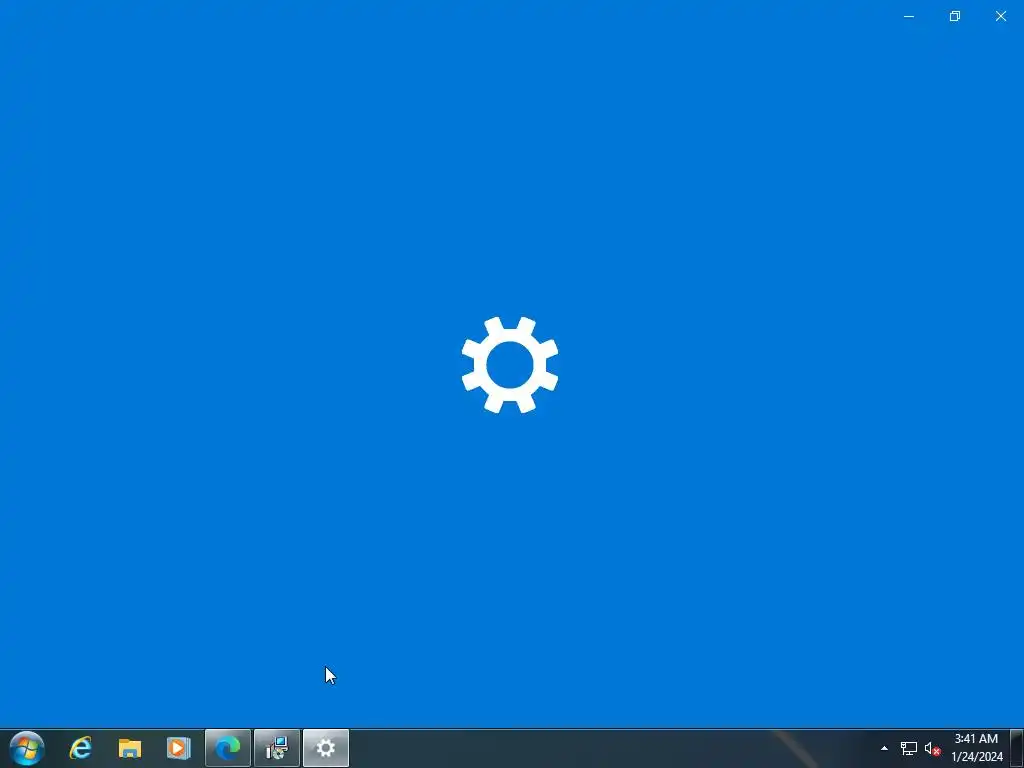The image size is (1024, 768).
Task: Launch Internet Explorer from taskbar
Action: 81,748
